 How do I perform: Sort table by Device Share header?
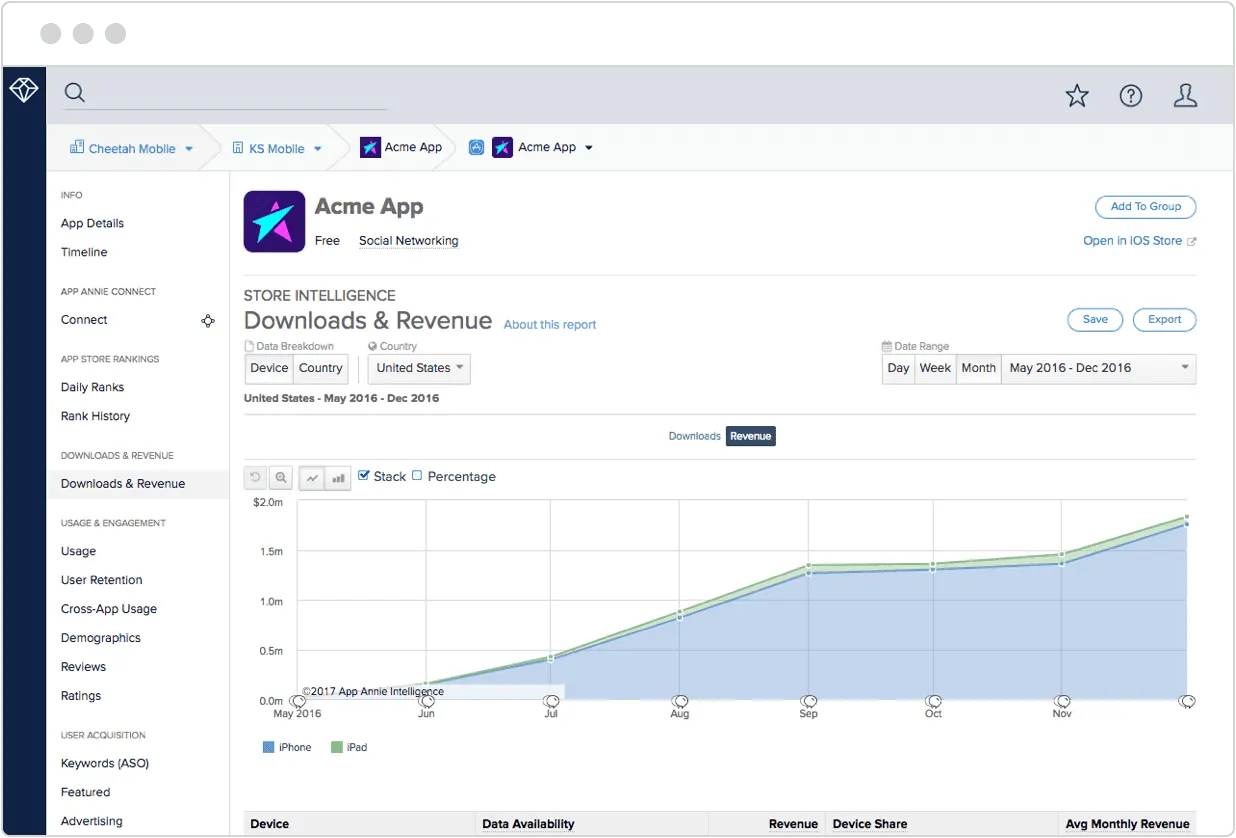coord(870,825)
